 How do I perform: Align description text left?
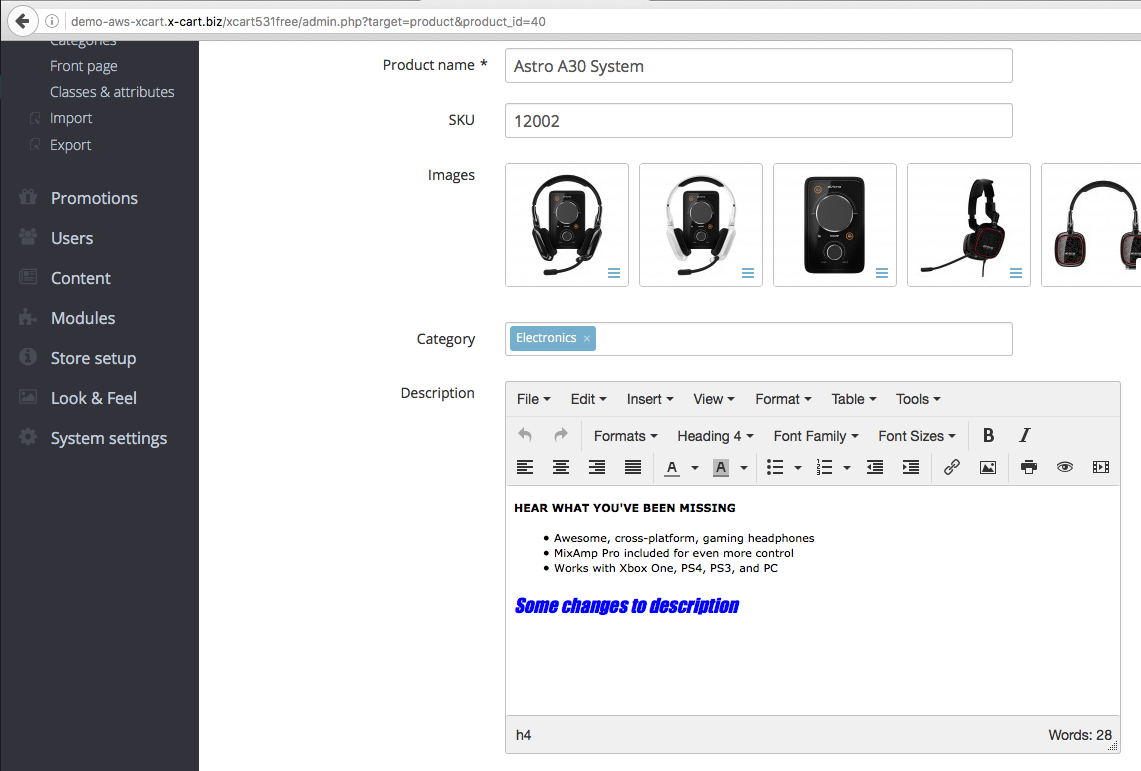click(525, 468)
